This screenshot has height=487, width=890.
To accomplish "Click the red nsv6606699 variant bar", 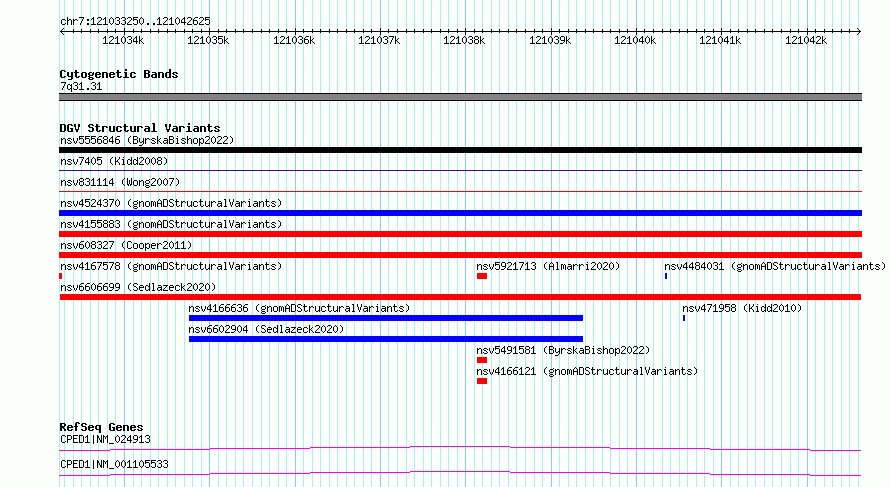I will click(x=460, y=297).
